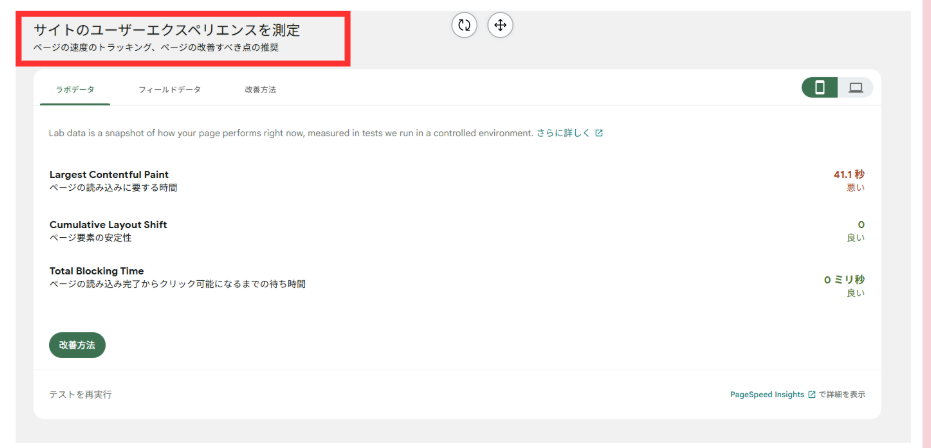
Task: Click the 0 ミリ秒 blocking time value
Action: click(844, 280)
